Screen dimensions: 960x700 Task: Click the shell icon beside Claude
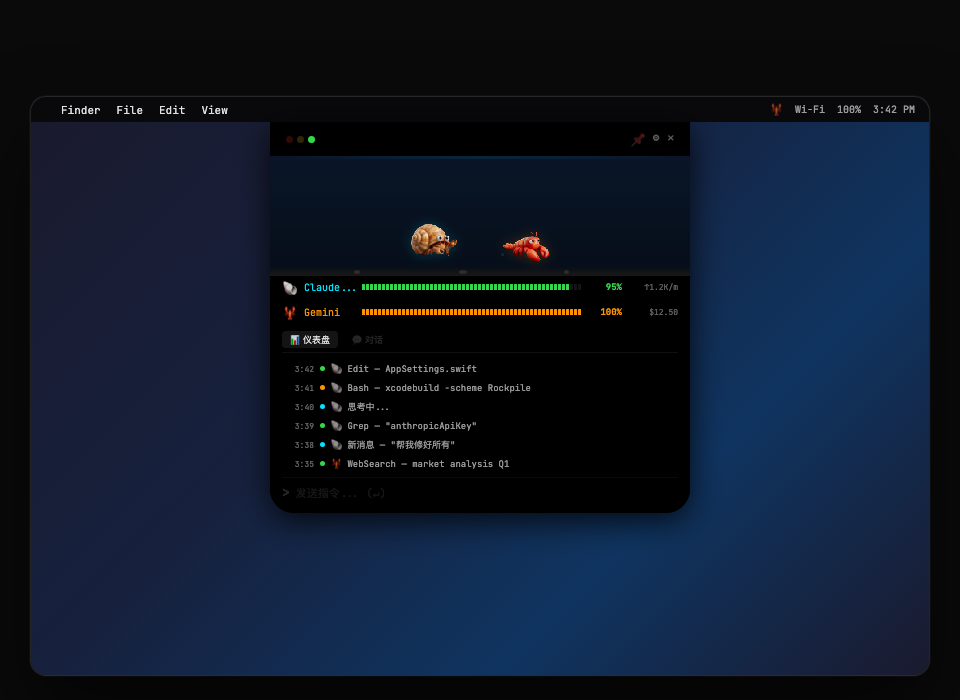click(290, 287)
